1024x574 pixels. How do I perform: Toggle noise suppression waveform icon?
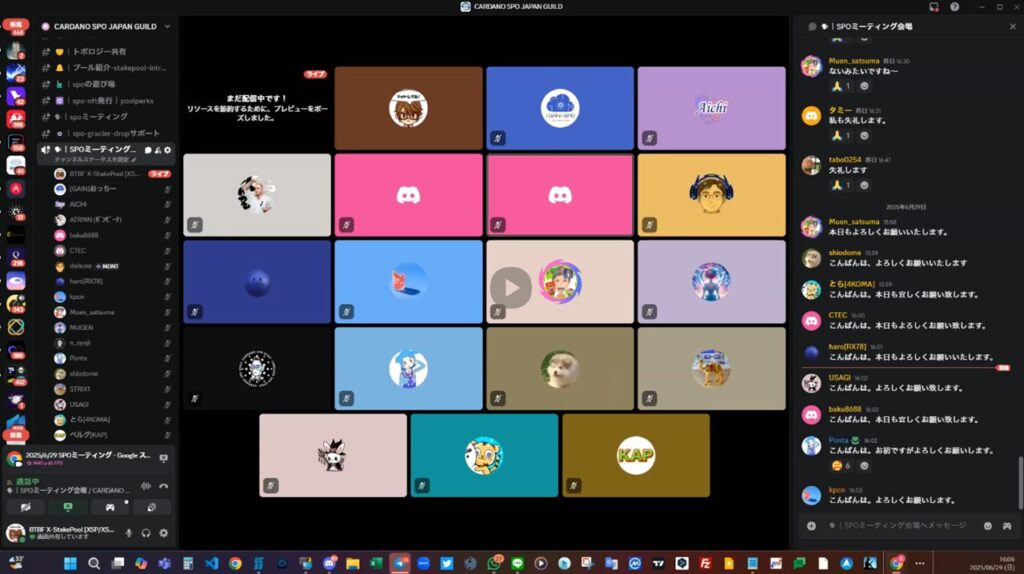coord(146,486)
